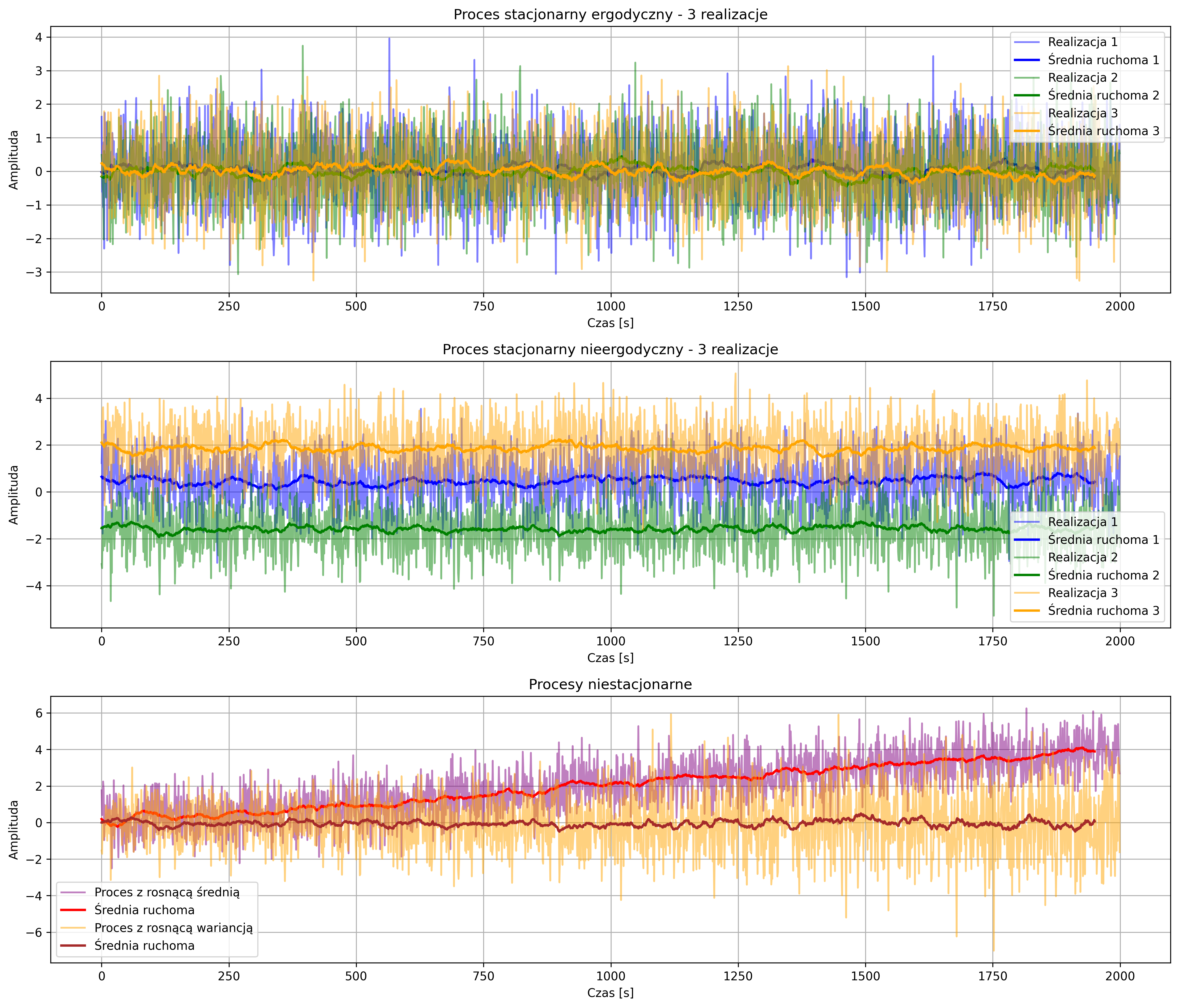This screenshot has width=1179, height=1008.
Task: Click the y-axis tick label 6 in the bottom plot
Action: [40, 713]
